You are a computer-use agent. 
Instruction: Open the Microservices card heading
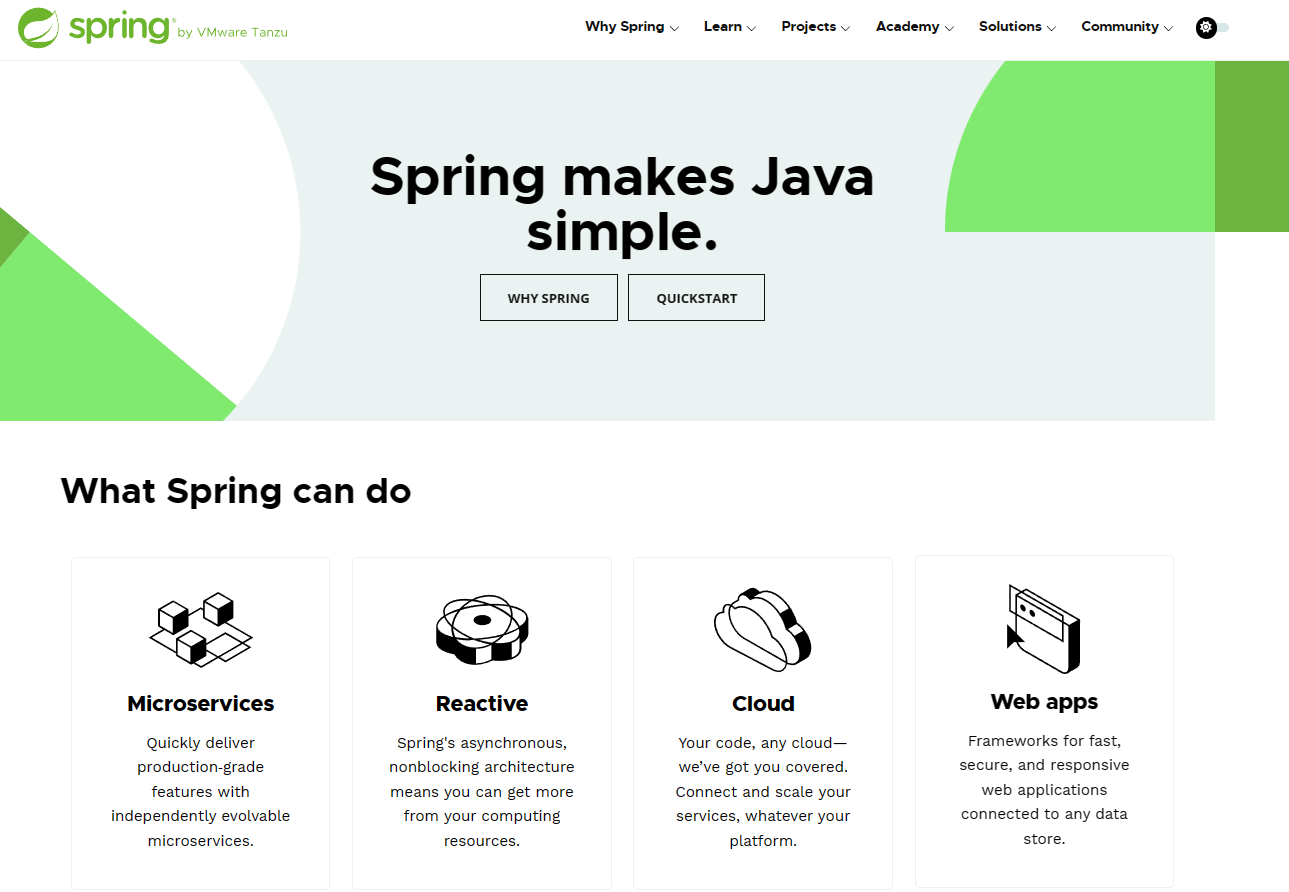click(201, 704)
